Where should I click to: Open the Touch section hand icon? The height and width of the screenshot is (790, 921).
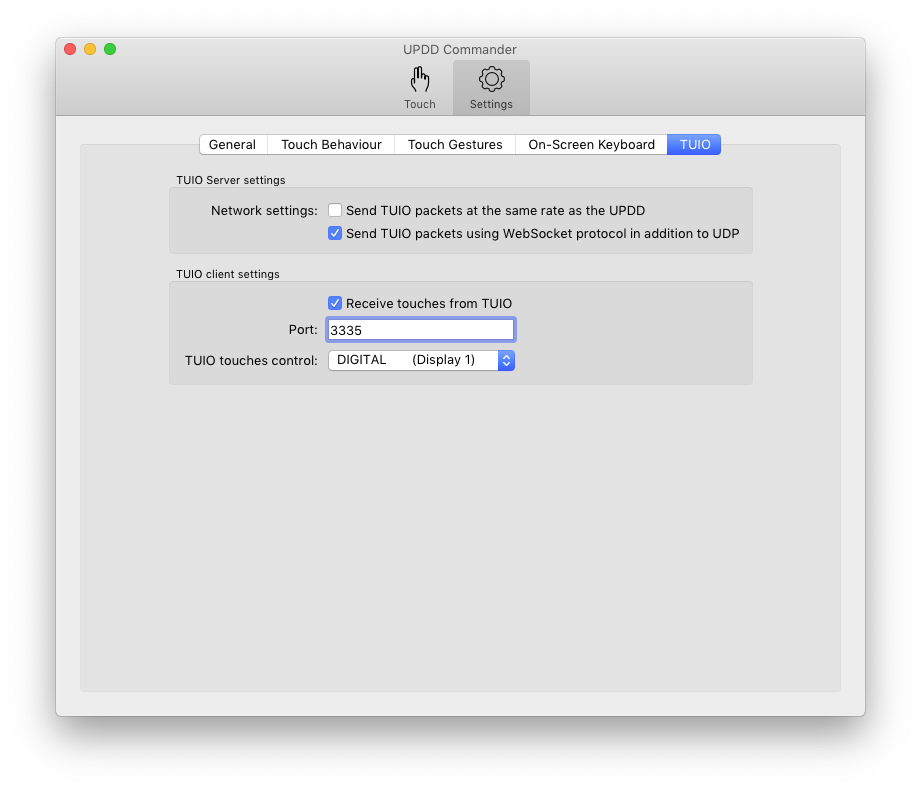click(x=420, y=80)
